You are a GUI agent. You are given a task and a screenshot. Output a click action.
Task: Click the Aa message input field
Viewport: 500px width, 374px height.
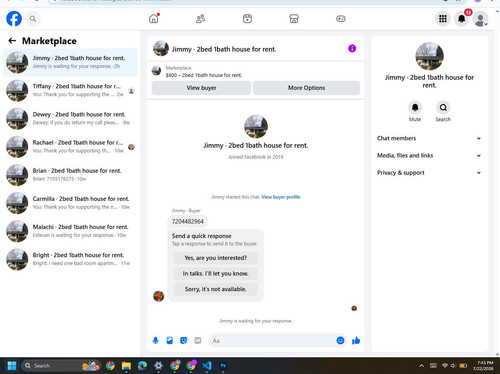(x=272, y=341)
